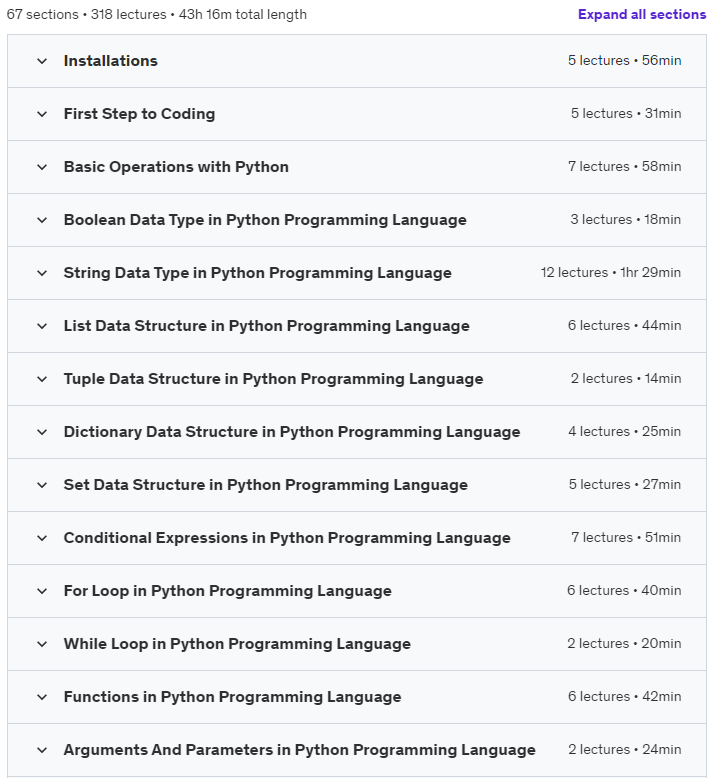The width and height of the screenshot is (713, 778).
Task: Expand the Conditional Expressions section chevron
Action: pos(42,538)
